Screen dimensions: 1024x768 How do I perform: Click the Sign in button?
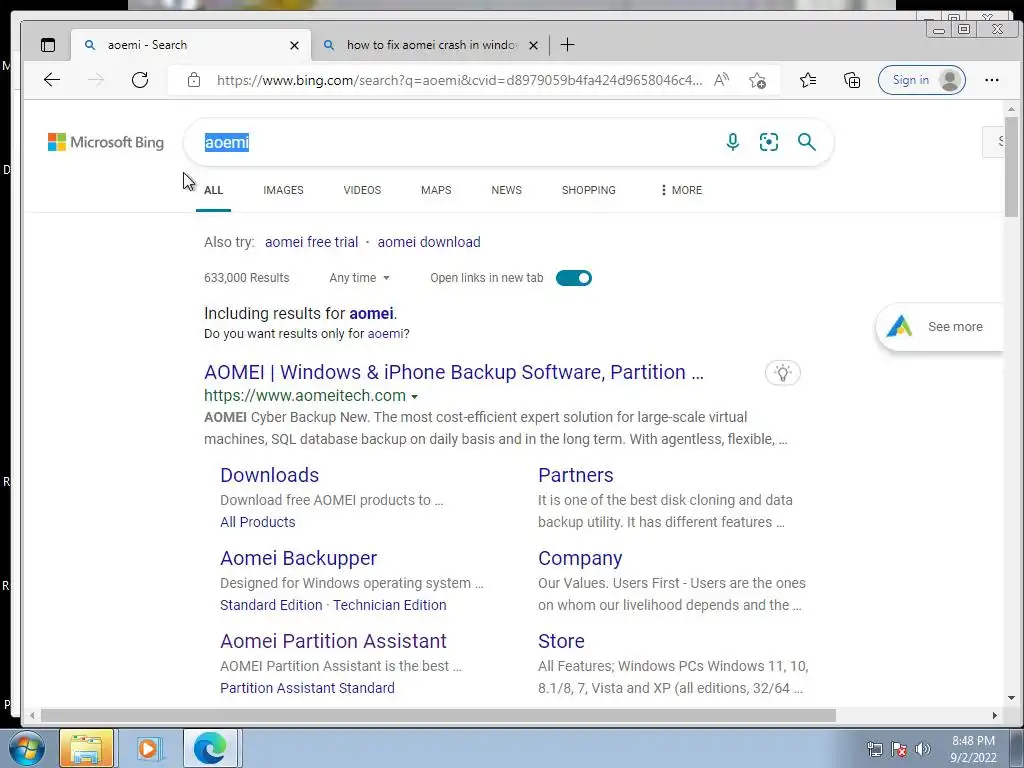921,80
